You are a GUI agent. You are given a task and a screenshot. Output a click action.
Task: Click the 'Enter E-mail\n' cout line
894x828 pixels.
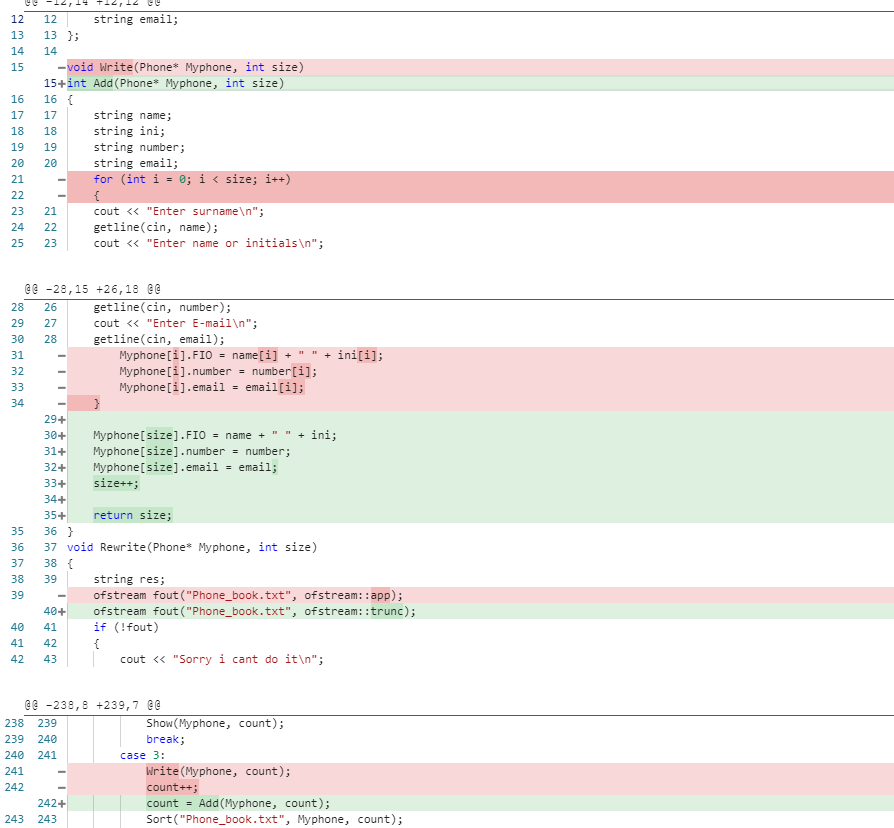[175, 323]
